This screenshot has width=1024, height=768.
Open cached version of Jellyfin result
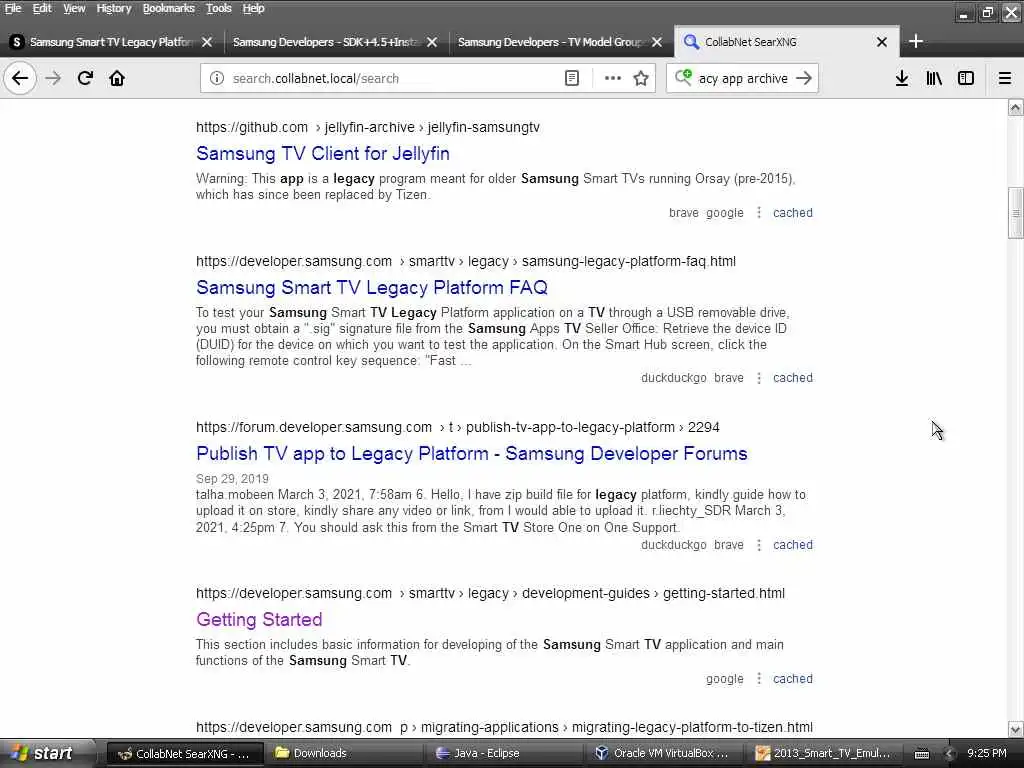coord(793,213)
